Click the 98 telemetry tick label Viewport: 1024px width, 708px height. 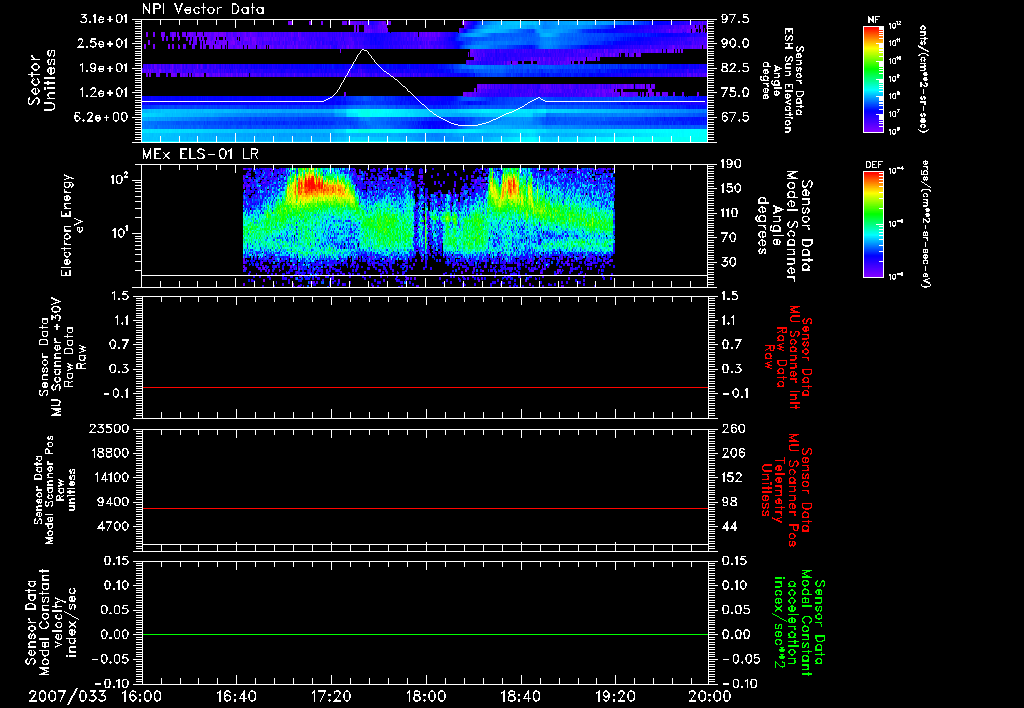729,502
